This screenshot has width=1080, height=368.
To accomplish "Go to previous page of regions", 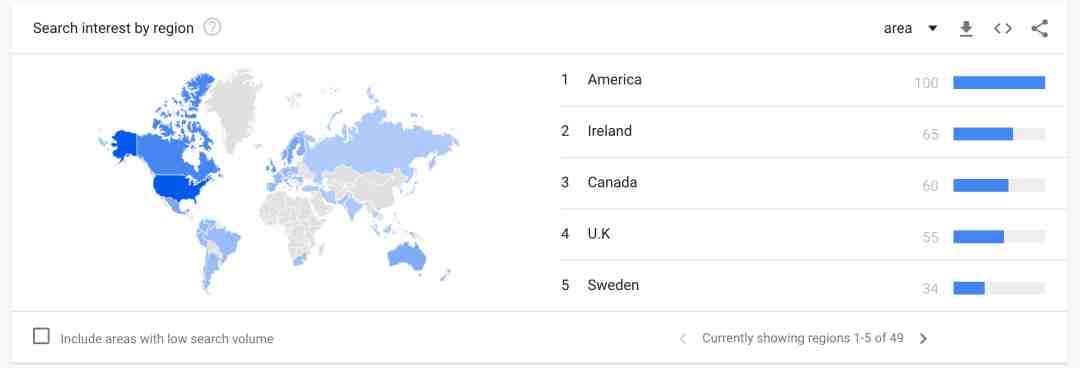I will tap(683, 338).
